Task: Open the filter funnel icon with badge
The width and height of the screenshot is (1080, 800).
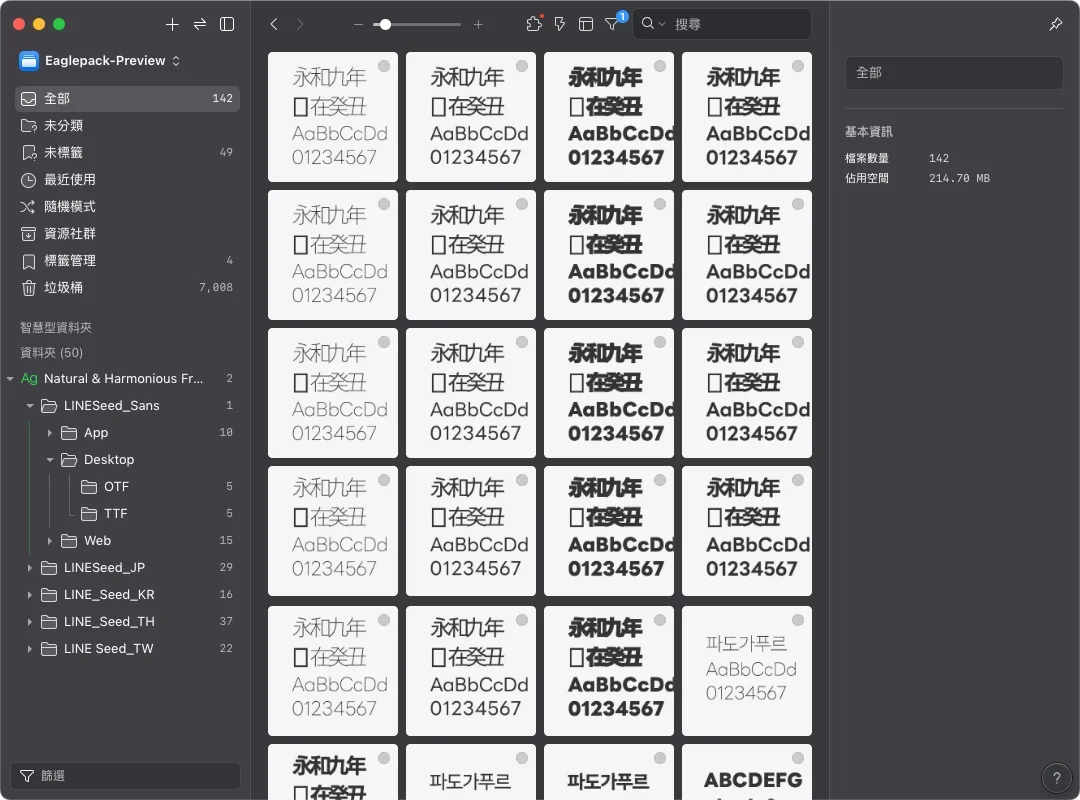Action: click(x=612, y=24)
